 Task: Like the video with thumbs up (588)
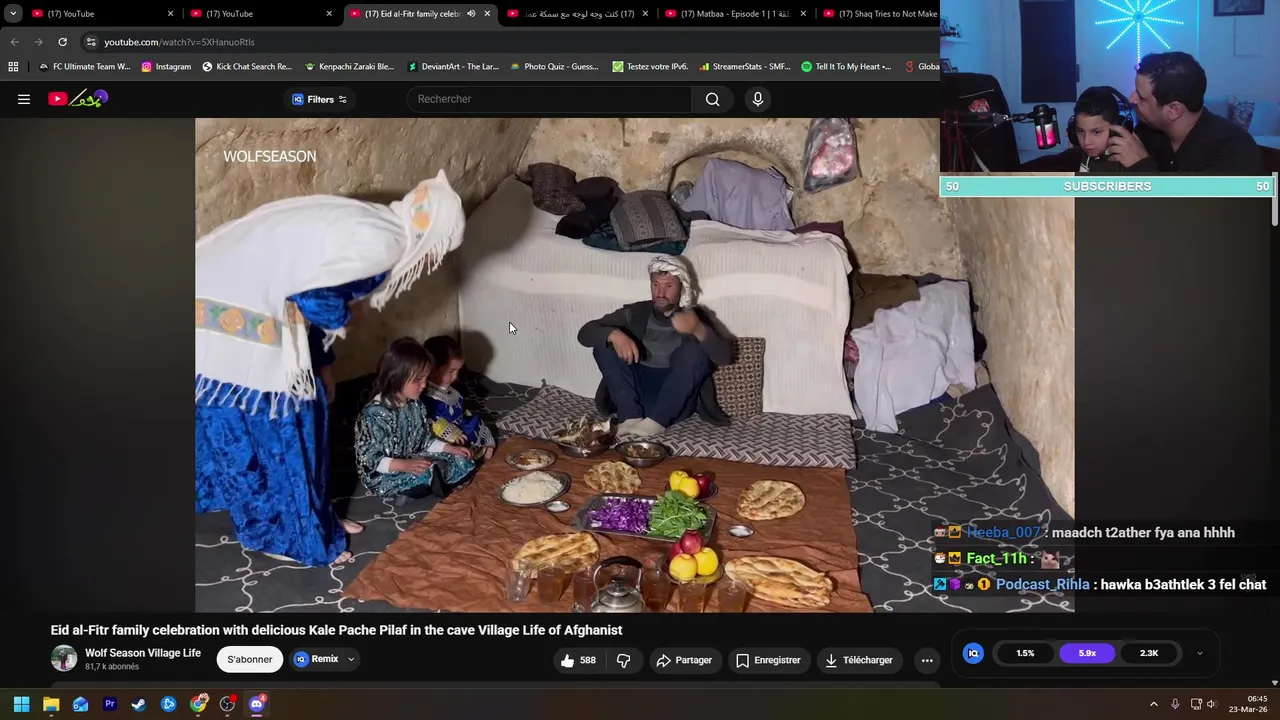click(x=579, y=660)
